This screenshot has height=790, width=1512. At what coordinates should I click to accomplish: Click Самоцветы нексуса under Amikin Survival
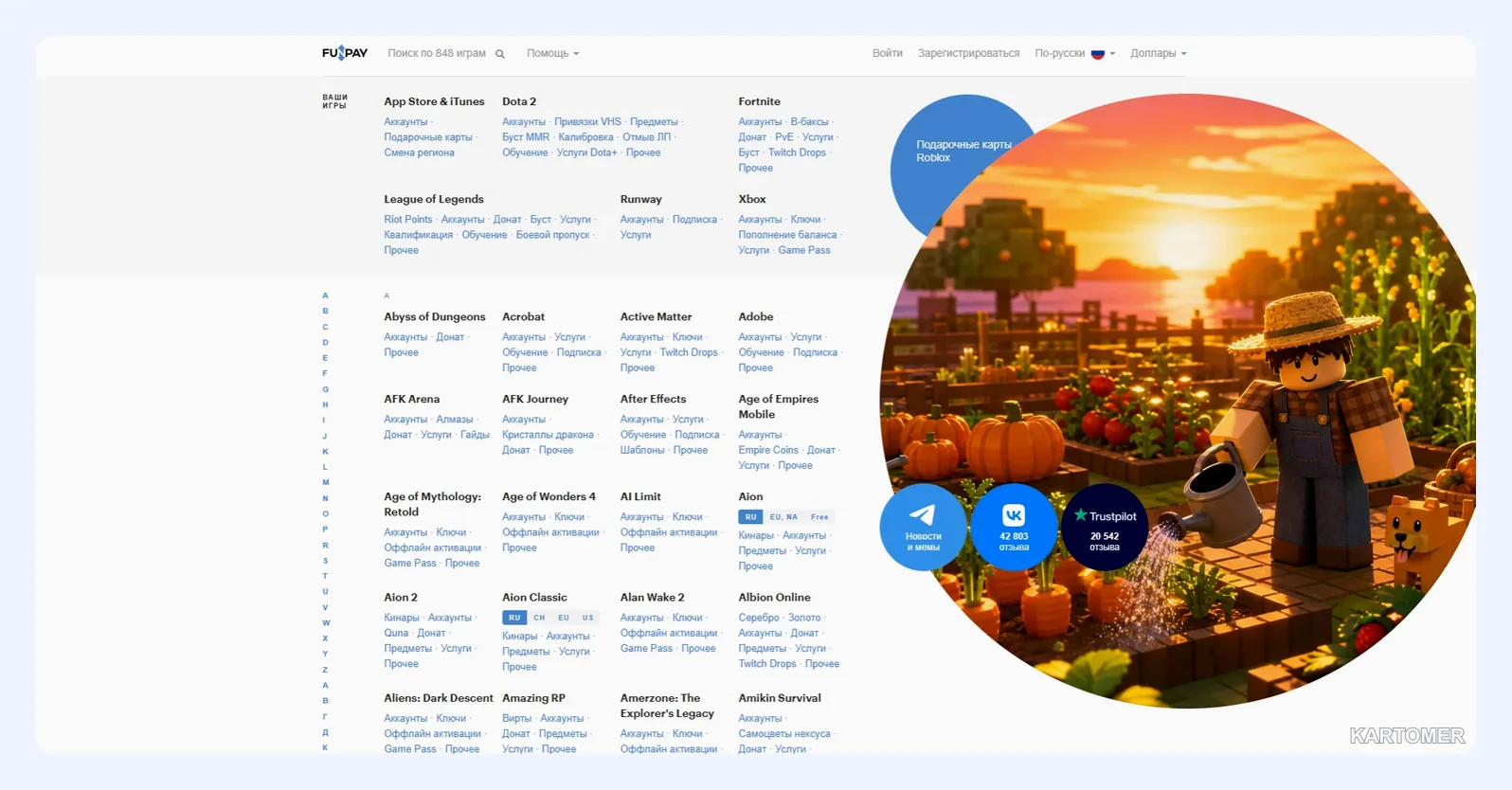click(x=784, y=734)
